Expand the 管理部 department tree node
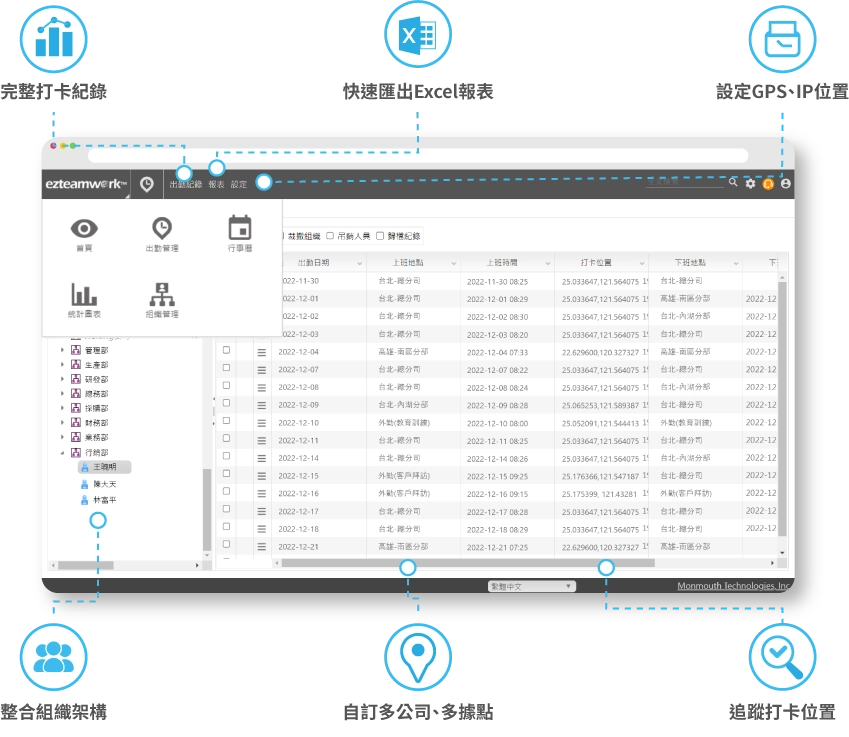849x737 pixels. (x=62, y=351)
